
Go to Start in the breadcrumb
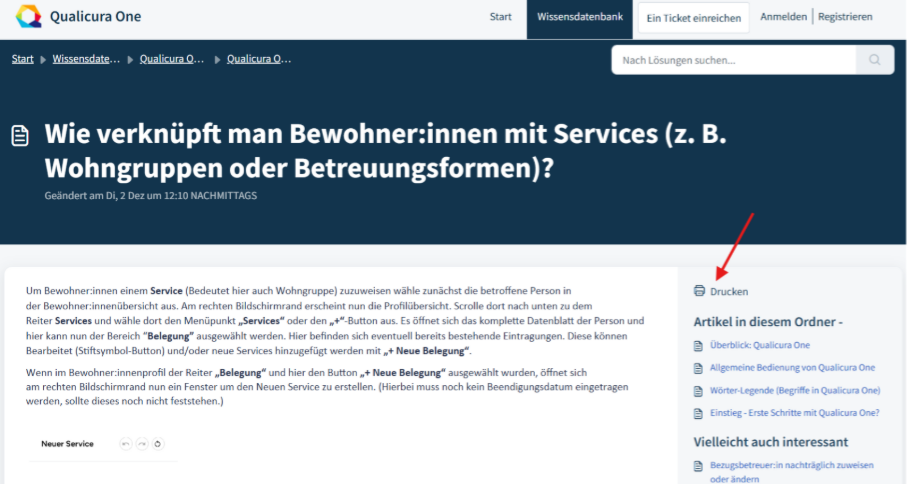[23, 59]
